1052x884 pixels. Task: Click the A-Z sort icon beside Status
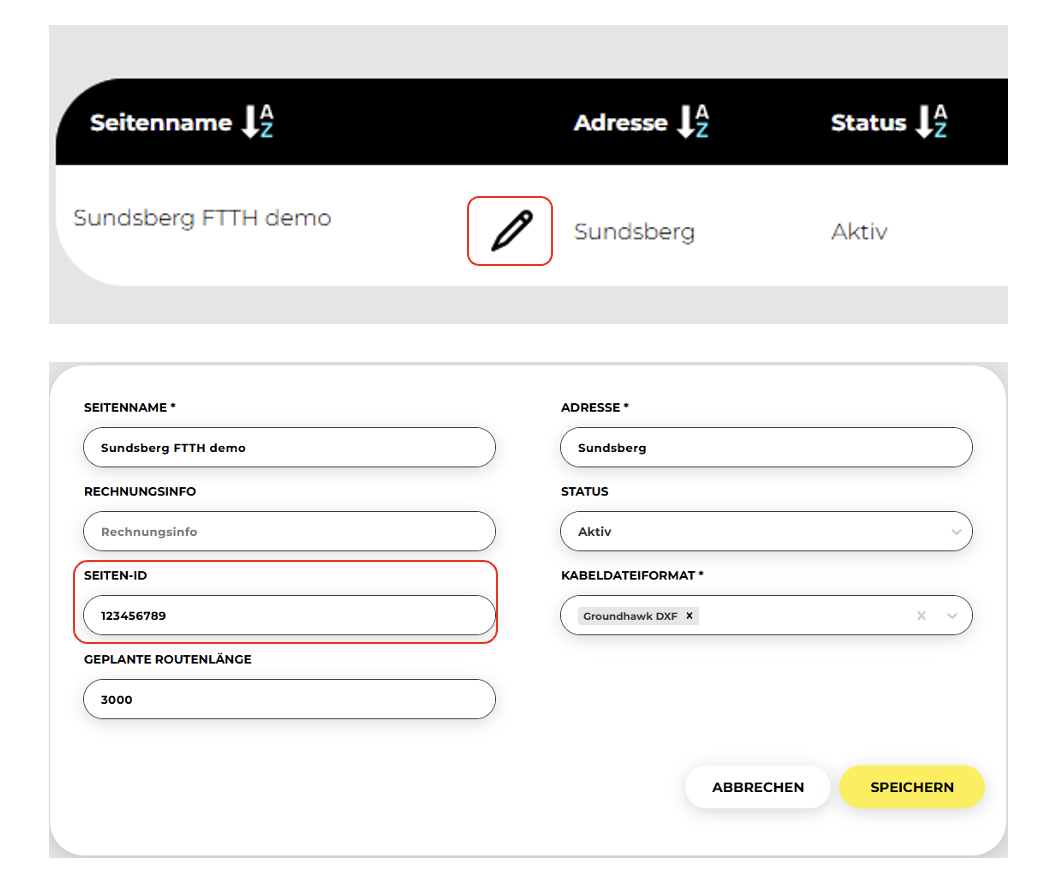click(931, 123)
